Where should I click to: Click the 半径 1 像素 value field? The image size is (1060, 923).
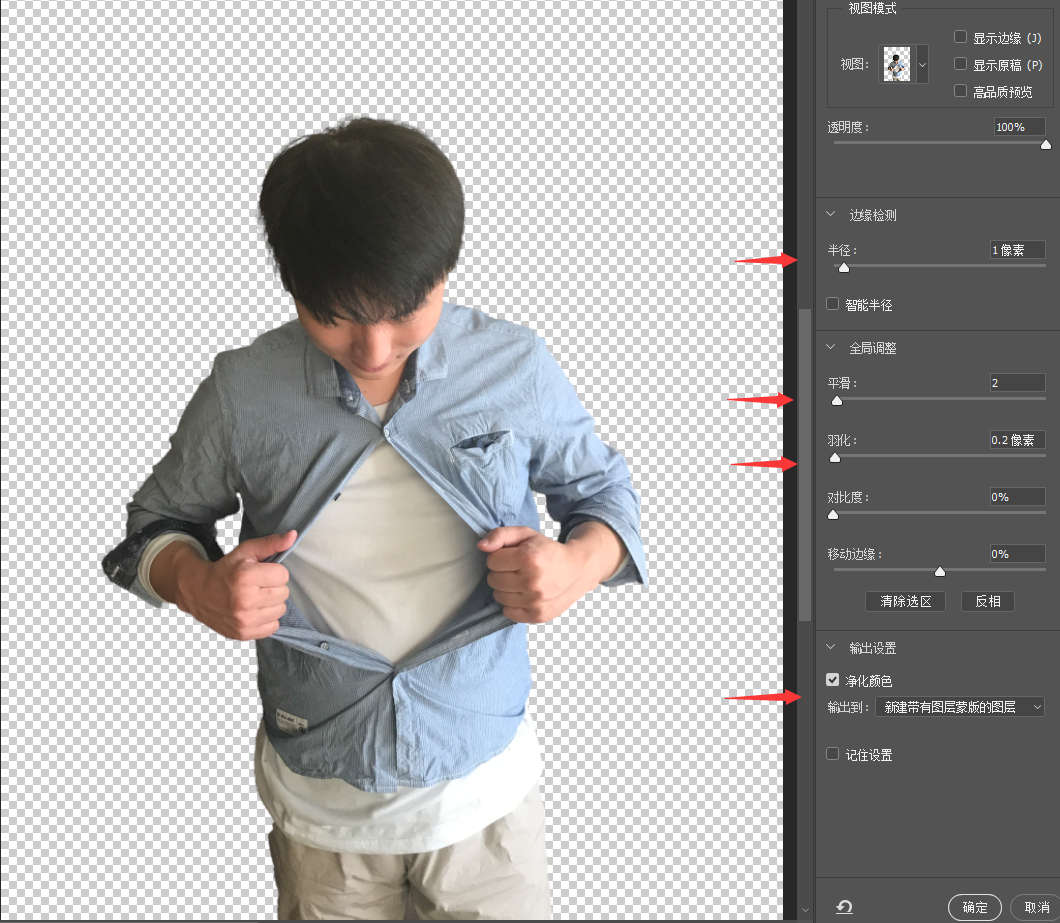(x=1017, y=250)
